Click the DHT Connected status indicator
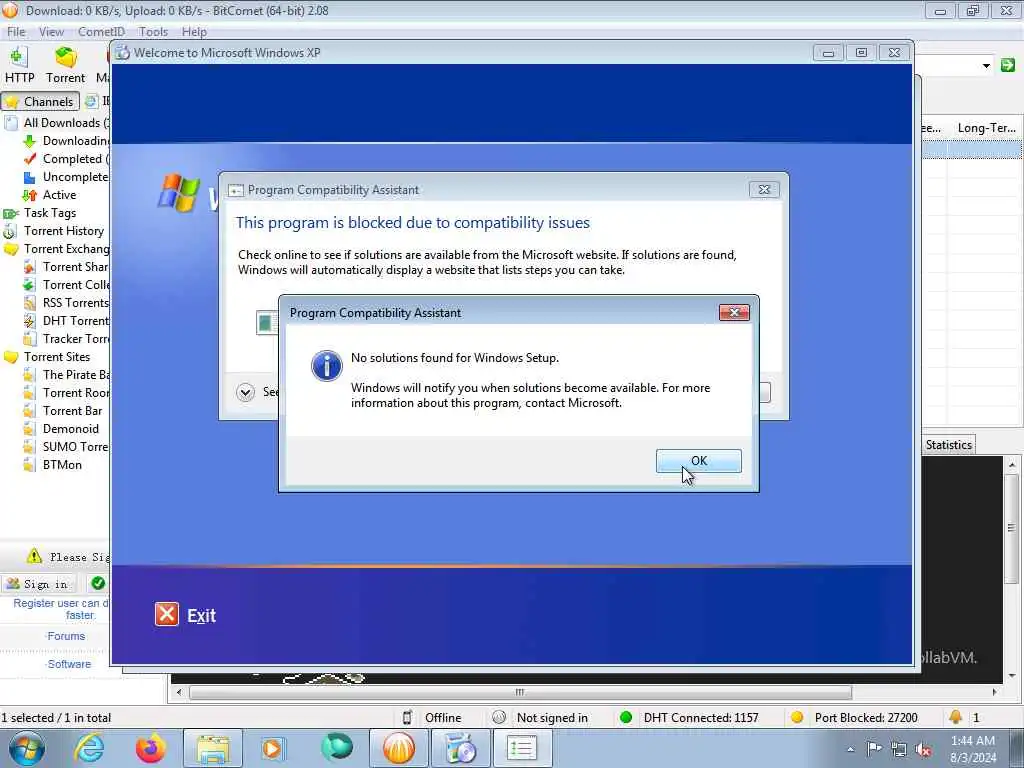 click(689, 718)
